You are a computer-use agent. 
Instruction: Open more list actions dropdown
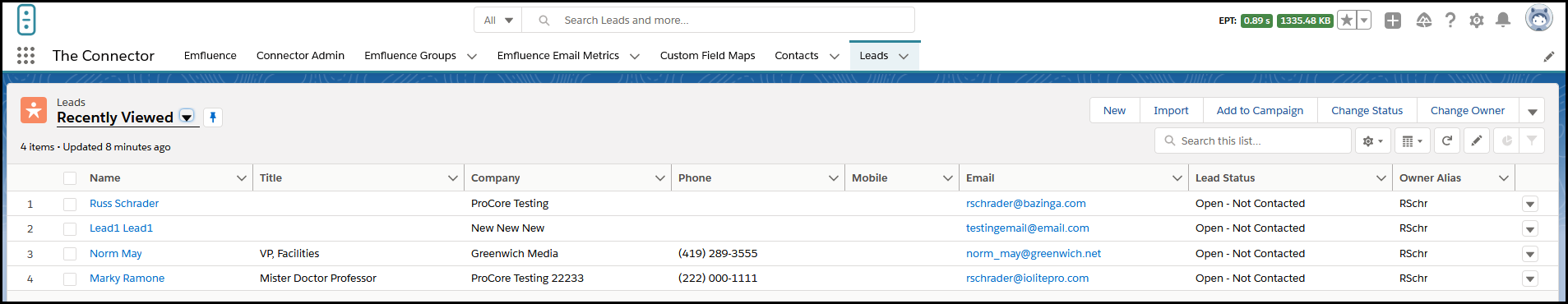pyautogui.click(x=1532, y=111)
